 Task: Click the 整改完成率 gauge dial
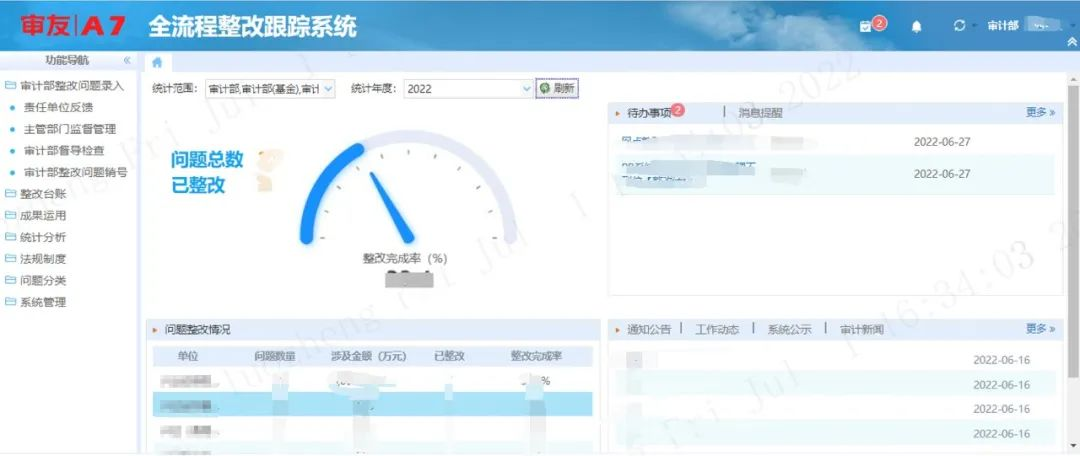pos(408,189)
